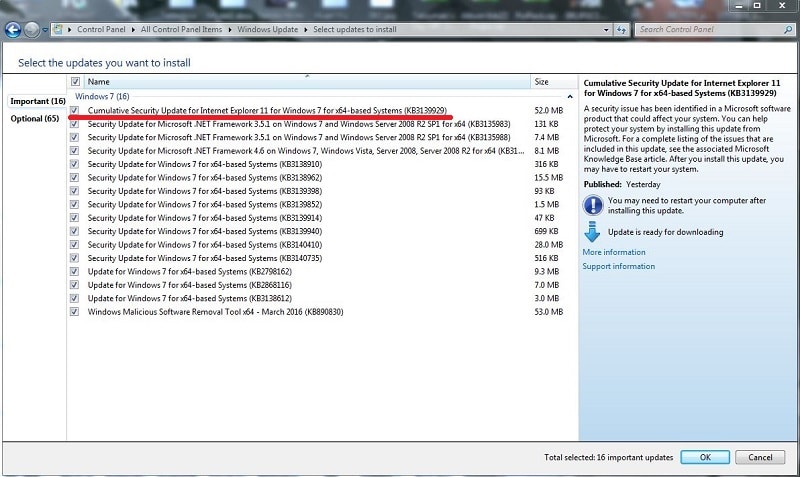Select the Cumulative Security Update for IE 11 row text
Image resolution: width=800 pixels, height=477 pixels.
[267, 110]
